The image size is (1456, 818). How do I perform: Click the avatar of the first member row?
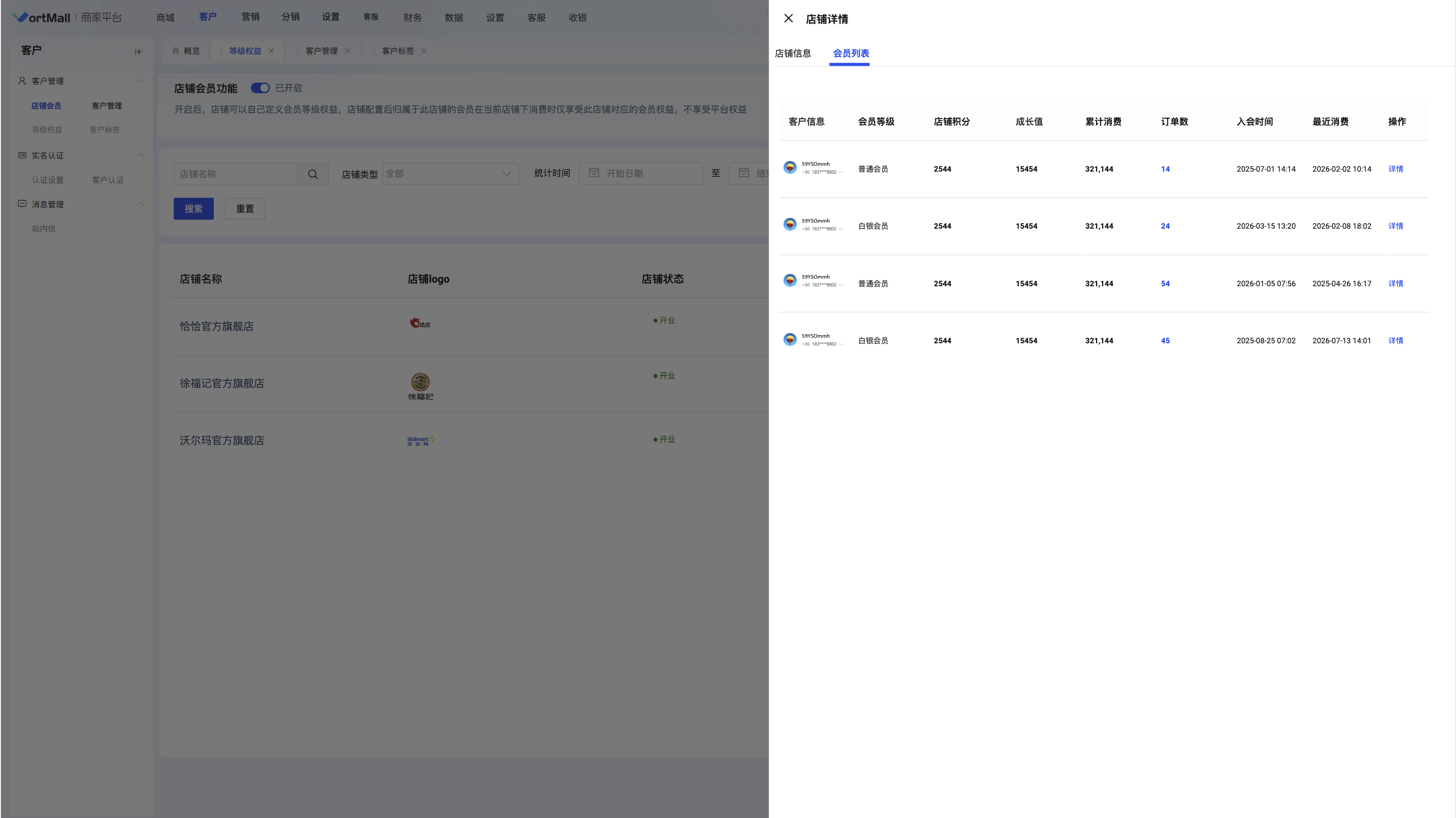tap(790, 168)
